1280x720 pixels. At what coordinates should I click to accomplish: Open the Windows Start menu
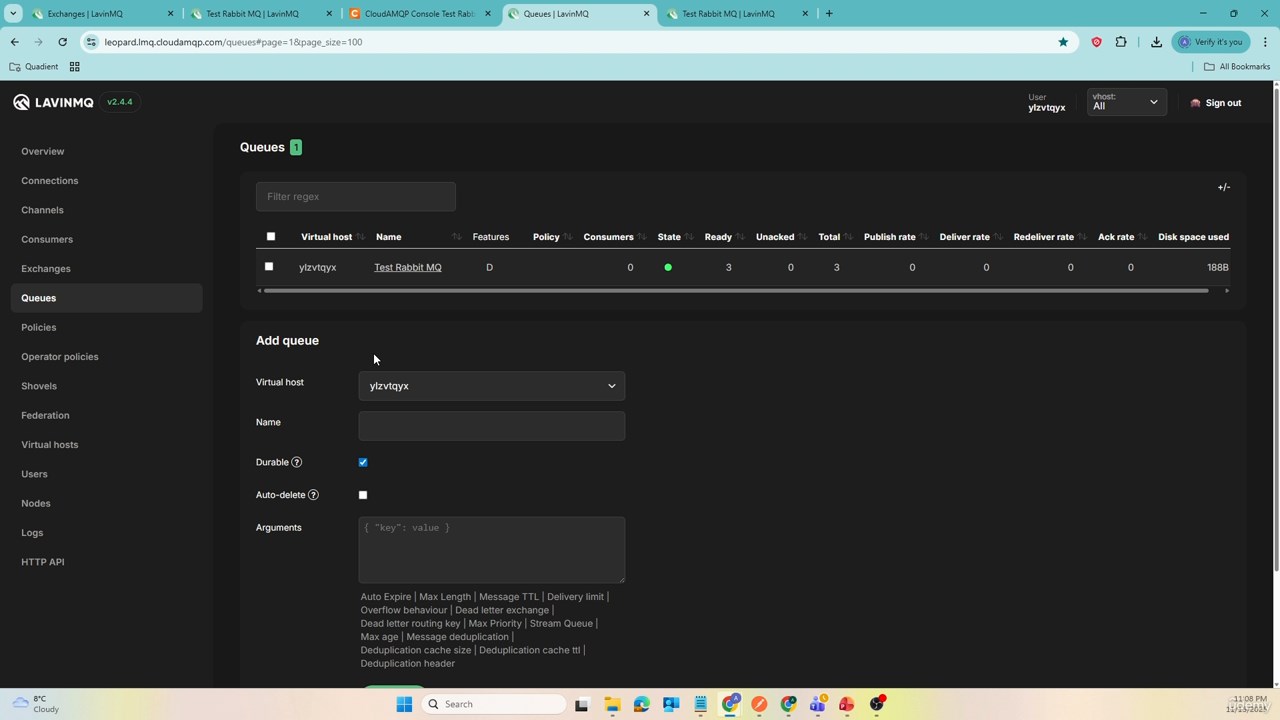(404, 704)
